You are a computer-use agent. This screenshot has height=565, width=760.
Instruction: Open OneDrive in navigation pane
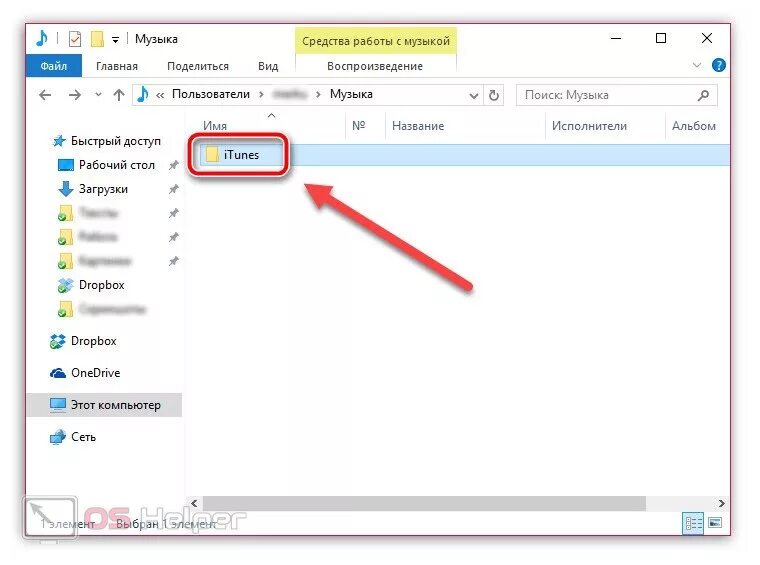(x=95, y=373)
